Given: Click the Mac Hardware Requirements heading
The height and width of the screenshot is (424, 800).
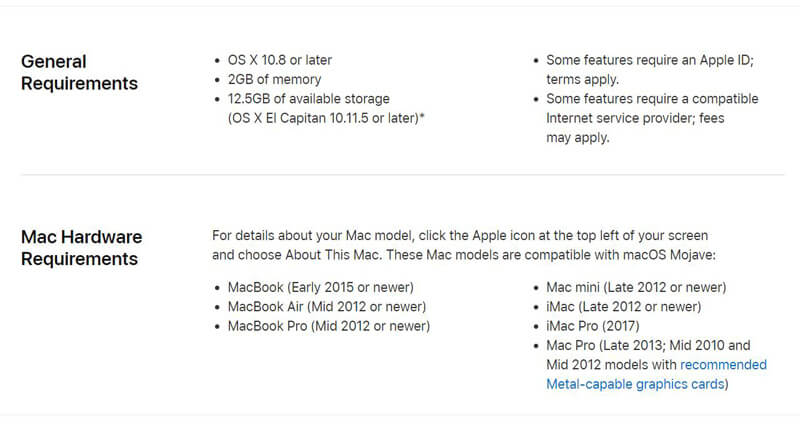Looking at the screenshot, I should click(x=82, y=248).
